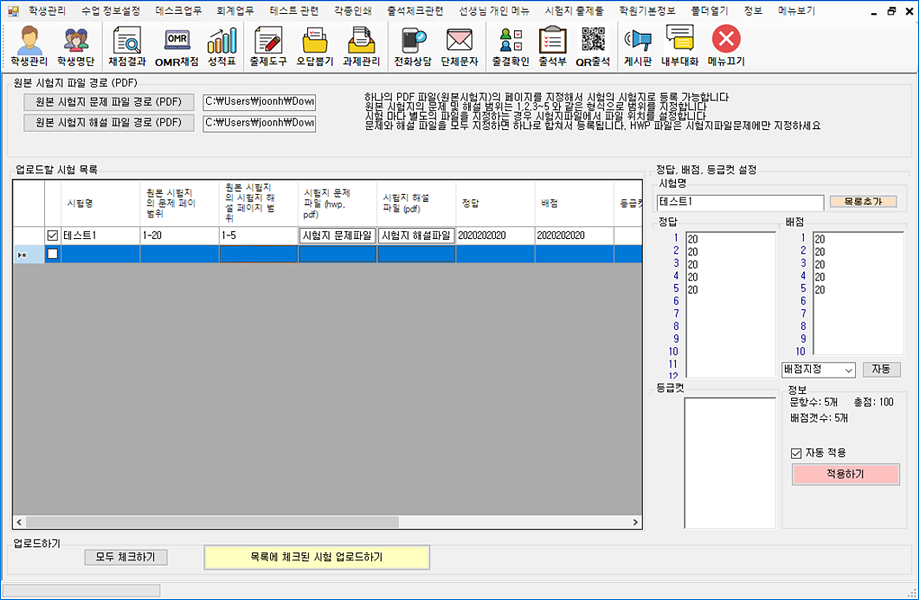The image size is (919, 600).
Task: Open the 테스트 관련 menu
Action: tap(294, 11)
